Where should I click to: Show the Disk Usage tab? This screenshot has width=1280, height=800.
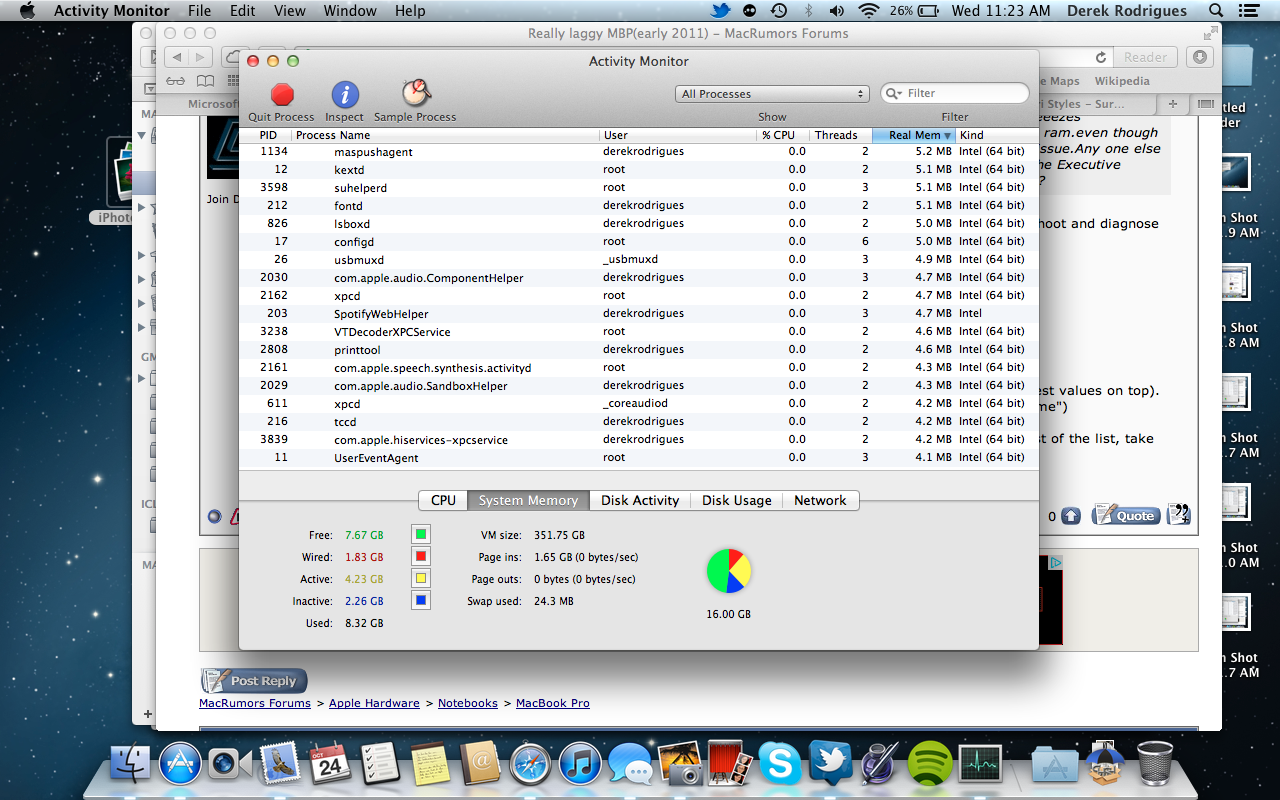pyautogui.click(x=737, y=500)
